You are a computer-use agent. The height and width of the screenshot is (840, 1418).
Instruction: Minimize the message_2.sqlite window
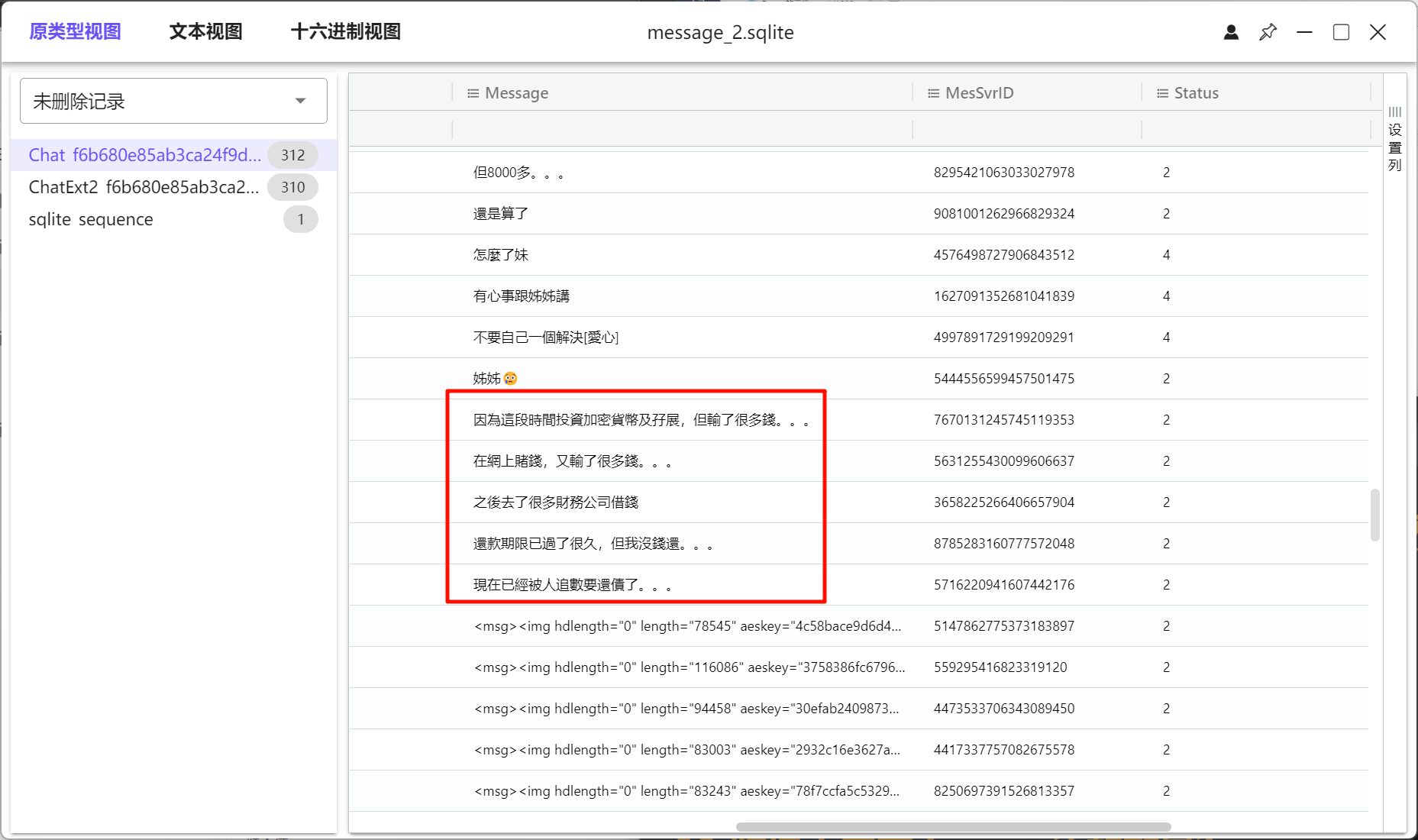pos(1304,32)
